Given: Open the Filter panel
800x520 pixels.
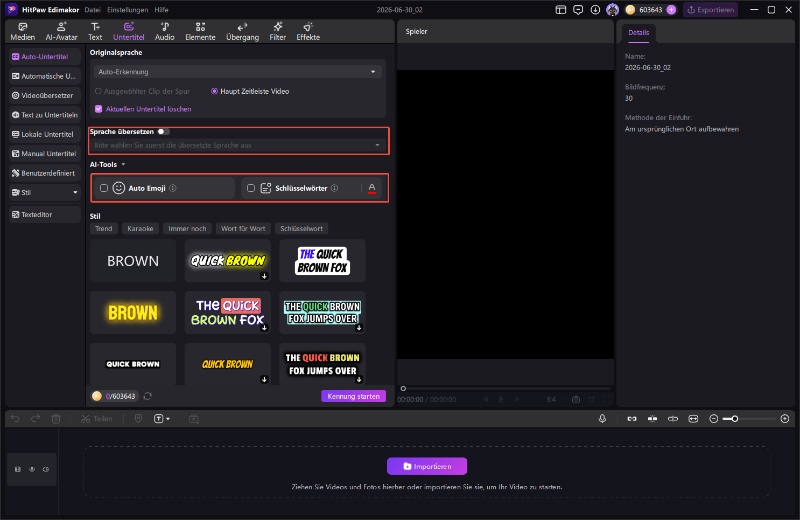Looking at the screenshot, I should coord(278,32).
